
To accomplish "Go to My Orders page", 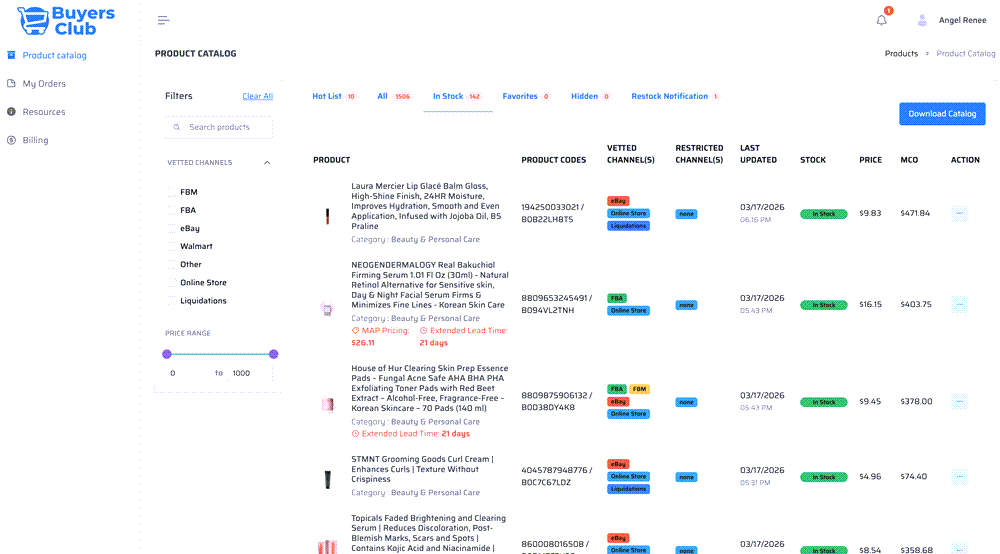I will pos(44,84).
